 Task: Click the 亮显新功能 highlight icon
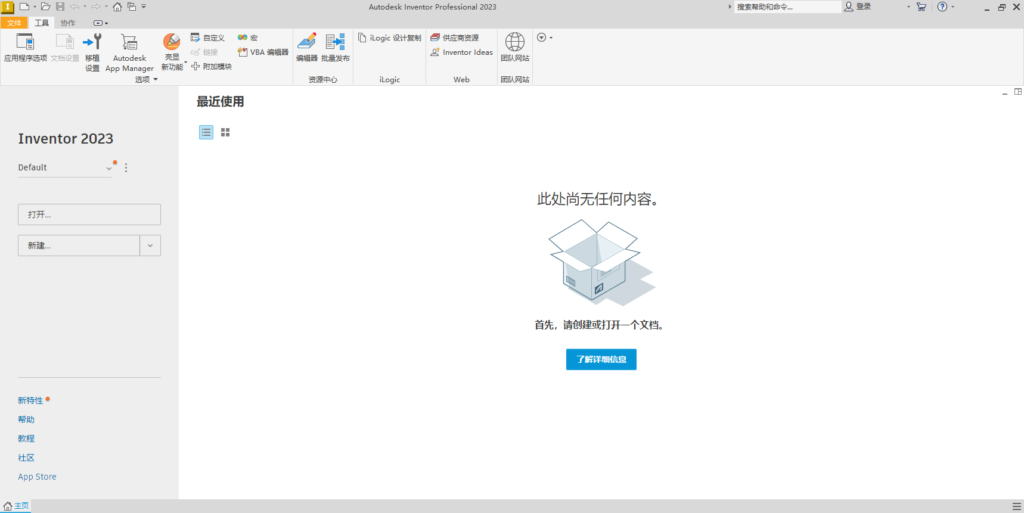pos(172,42)
